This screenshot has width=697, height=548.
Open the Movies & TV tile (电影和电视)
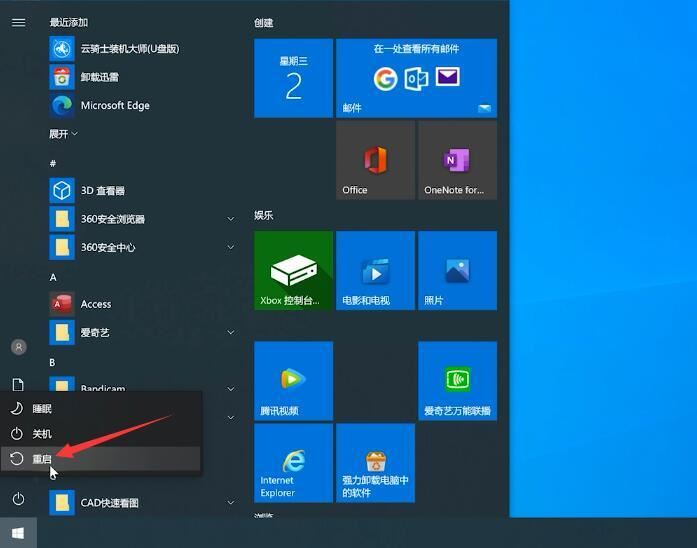click(x=375, y=270)
